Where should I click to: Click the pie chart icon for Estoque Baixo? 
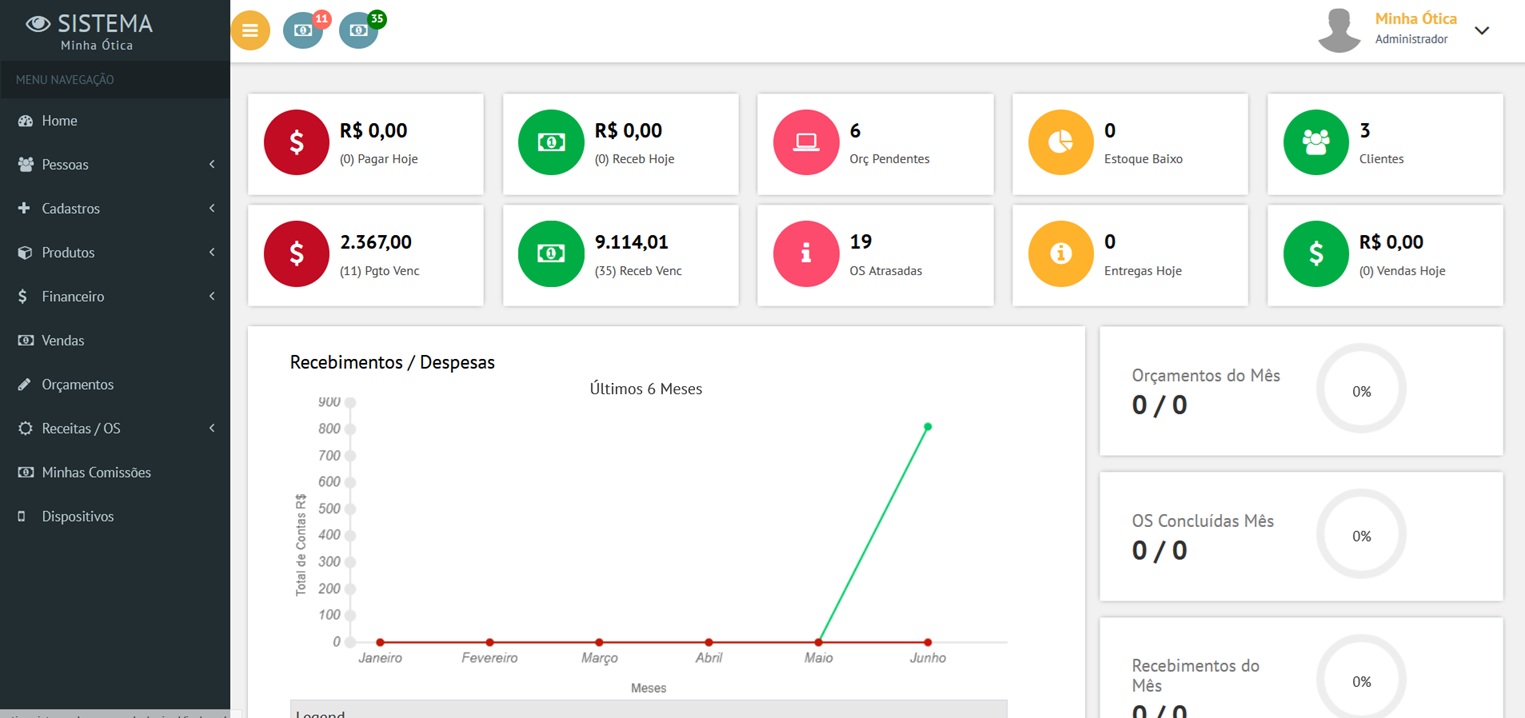tap(1061, 142)
